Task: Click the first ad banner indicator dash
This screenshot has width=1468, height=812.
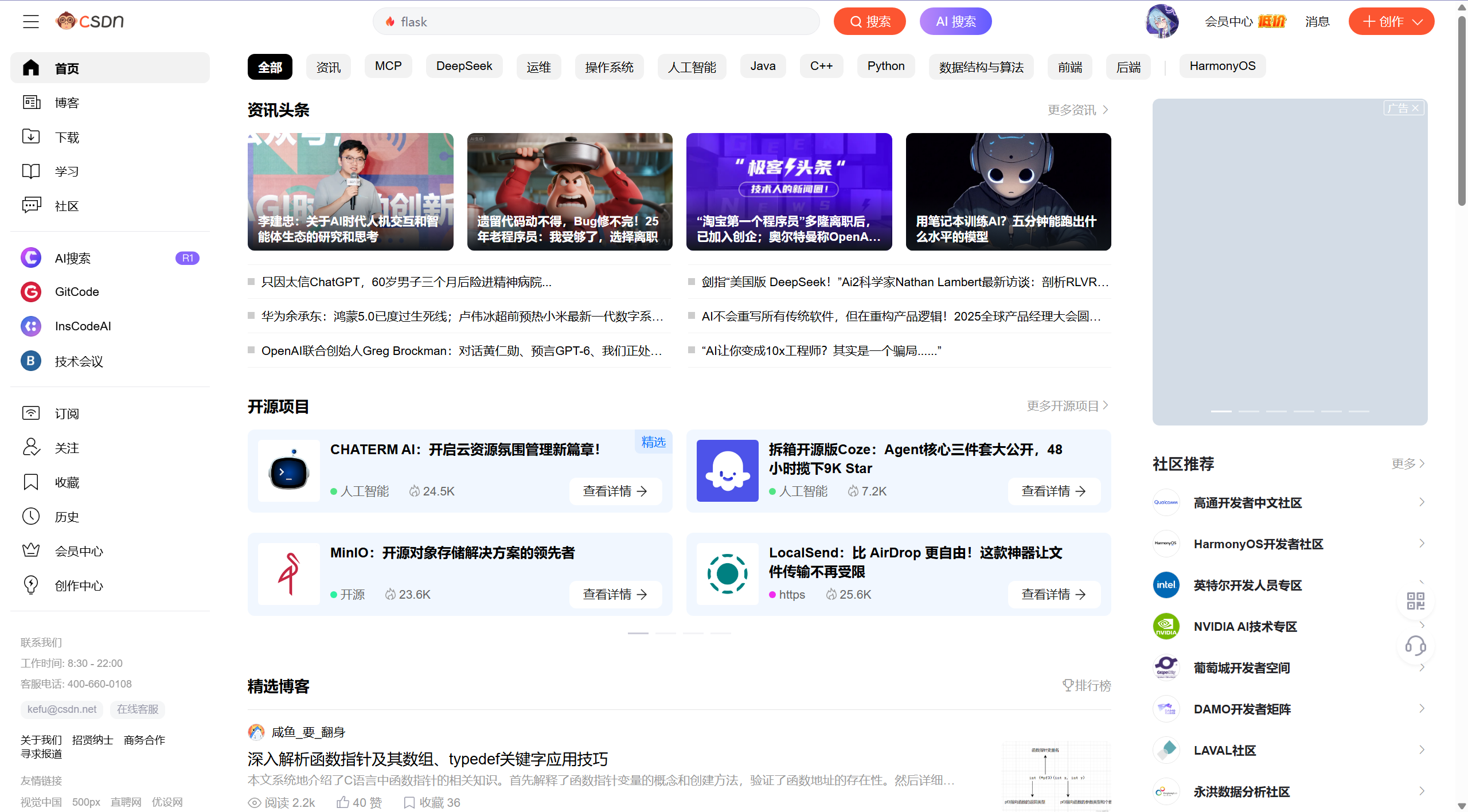Action: click(1221, 411)
